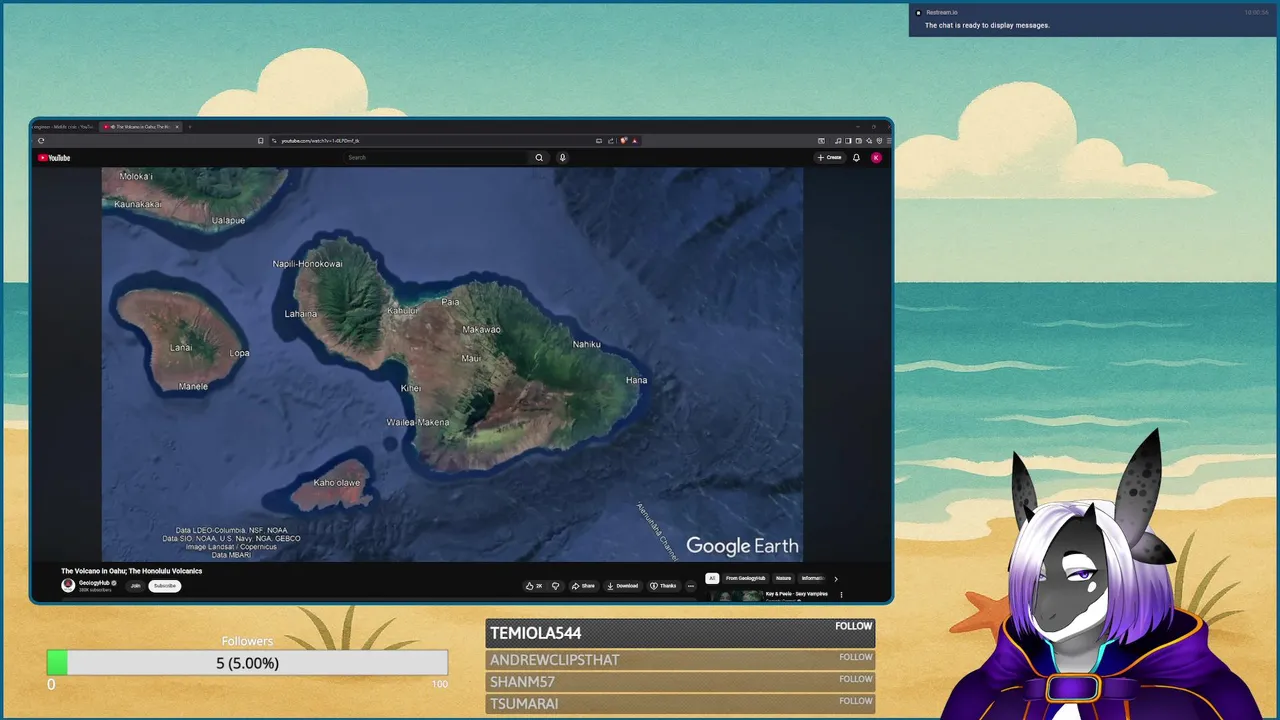Click the Leo AI sparkle icon in toolbar
The width and height of the screenshot is (1280, 720).
869,141
